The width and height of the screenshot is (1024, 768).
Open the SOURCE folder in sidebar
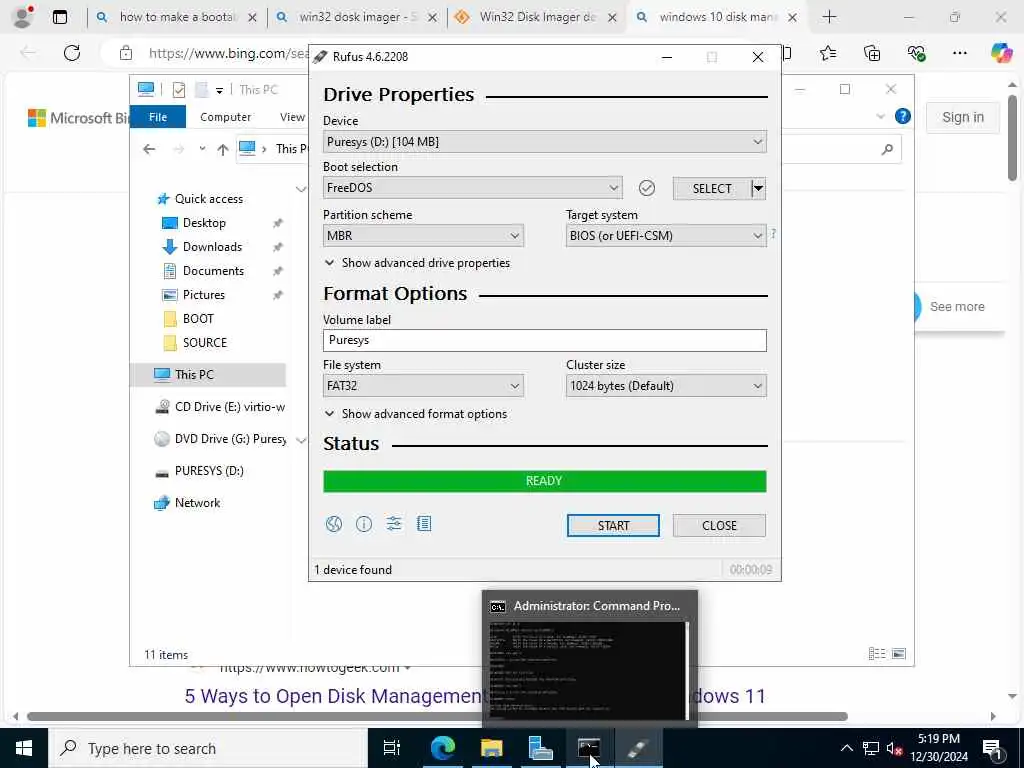(x=204, y=343)
